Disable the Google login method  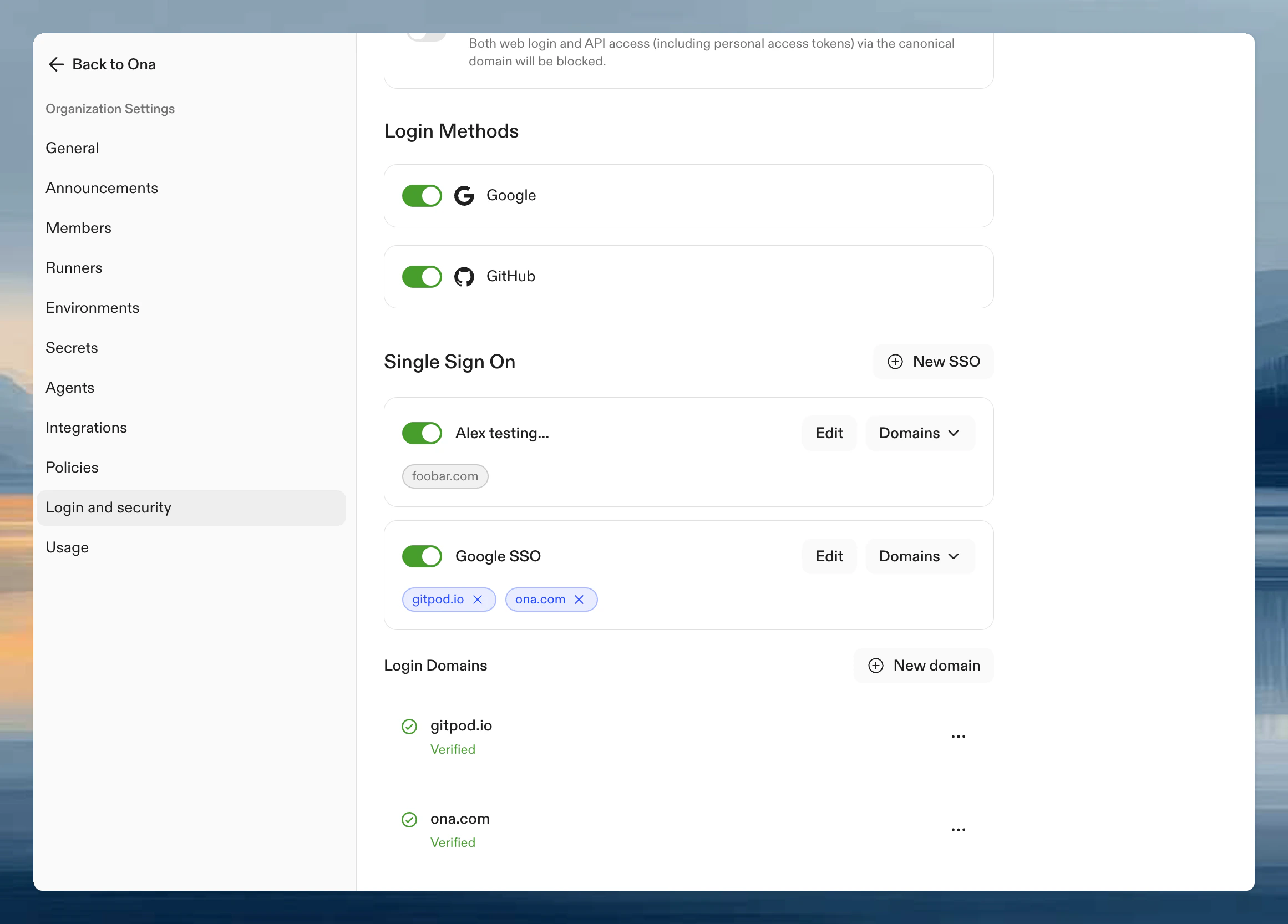click(x=422, y=195)
